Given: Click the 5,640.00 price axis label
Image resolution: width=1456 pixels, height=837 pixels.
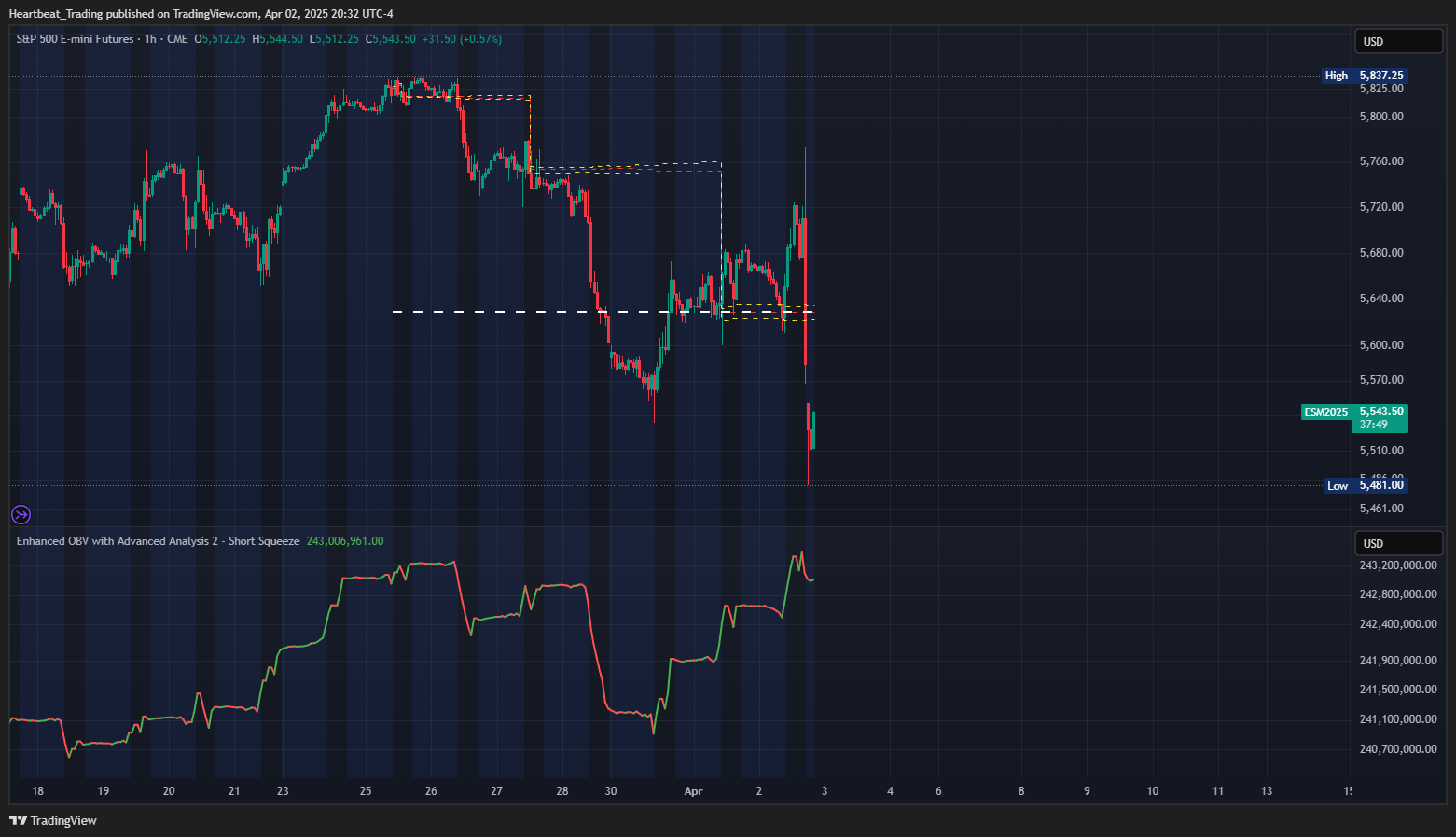Looking at the screenshot, I should [1381, 299].
